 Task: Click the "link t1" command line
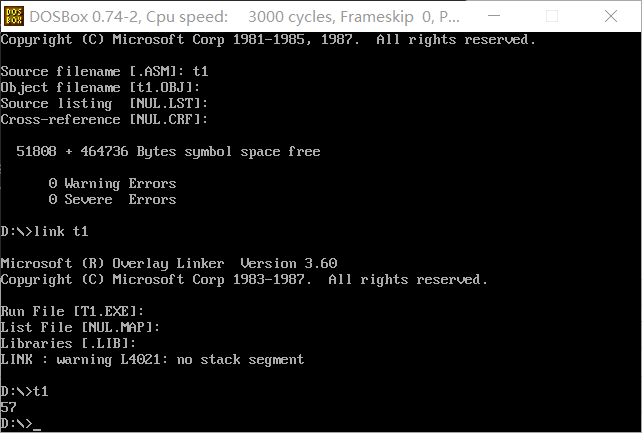tap(60, 232)
